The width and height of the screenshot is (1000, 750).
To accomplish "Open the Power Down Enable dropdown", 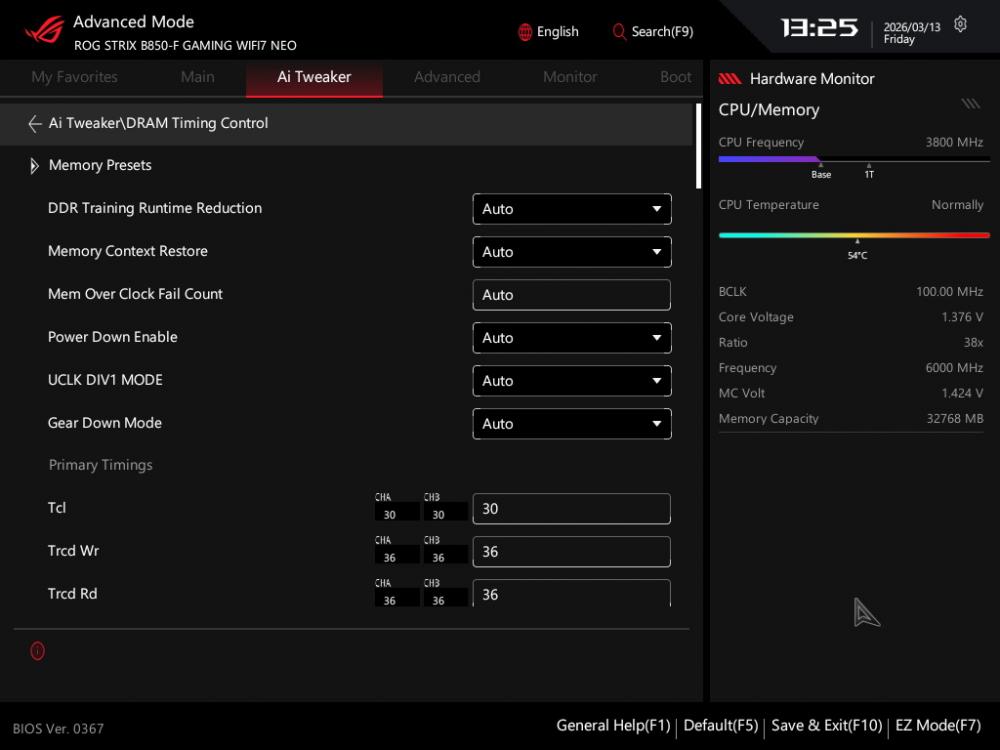I will [x=571, y=338].
